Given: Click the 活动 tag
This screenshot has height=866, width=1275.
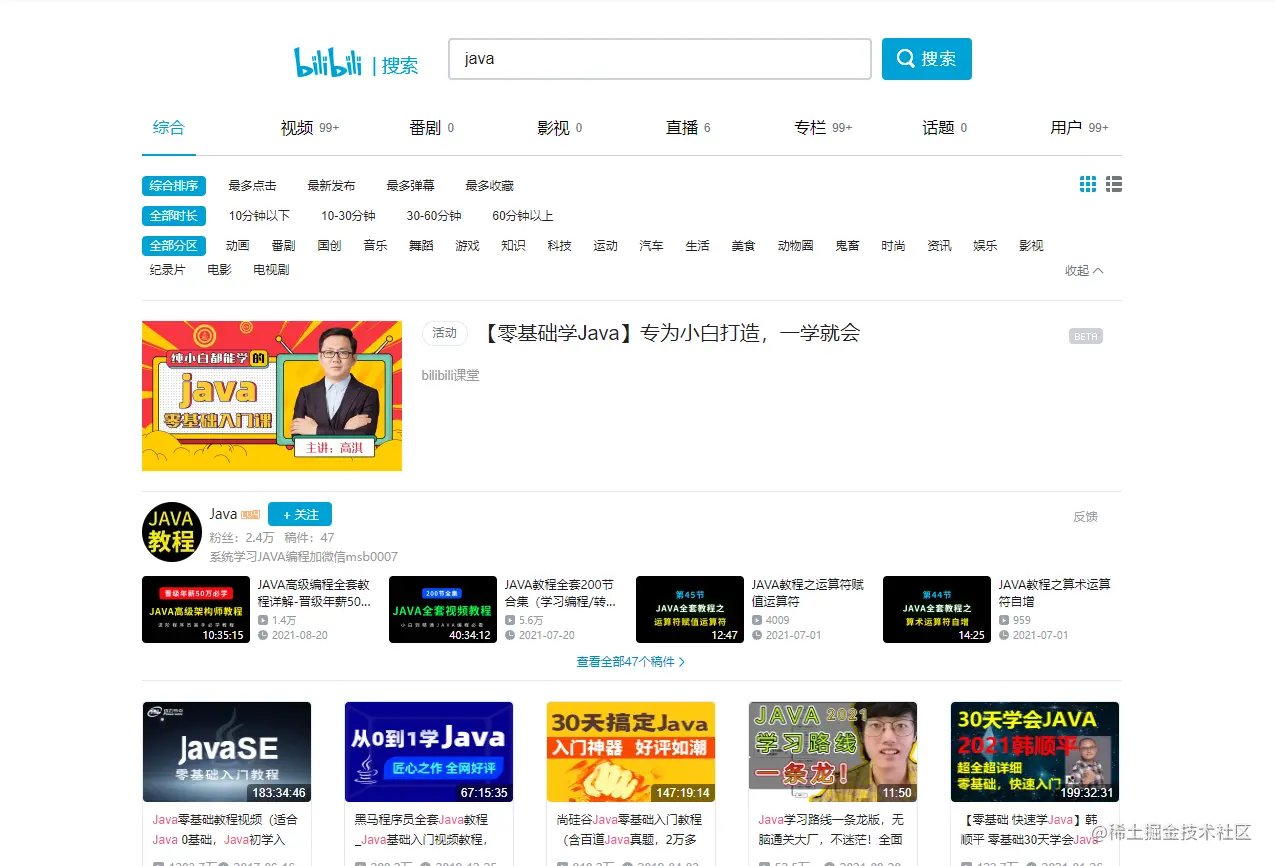Looking at the screenshot, I should [x=445, y=333].
